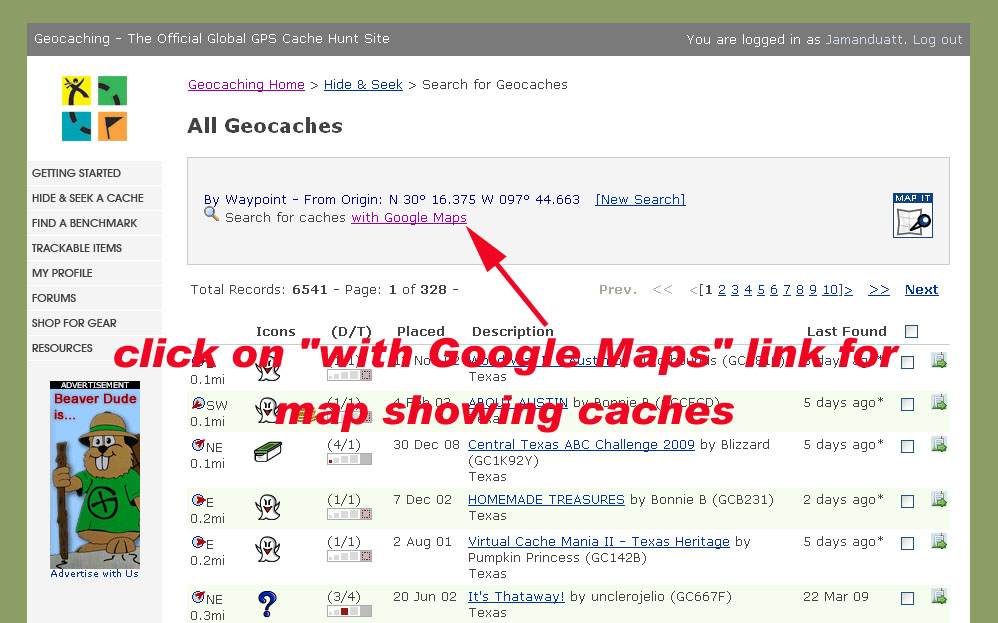Click send-to-GPS icon for Virtual Cache Mania II
The image size is (998, 623).
pos(939,541)
